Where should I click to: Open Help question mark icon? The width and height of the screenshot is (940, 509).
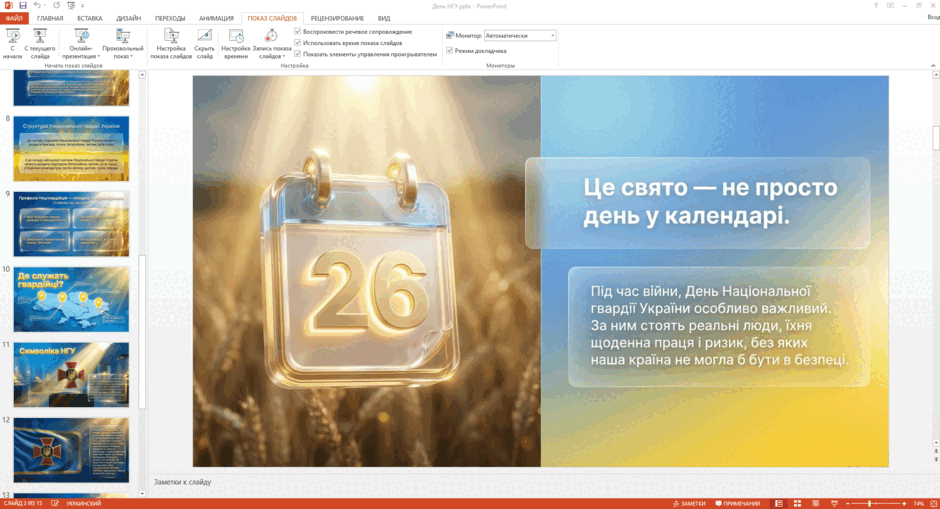tap(875, 5)
